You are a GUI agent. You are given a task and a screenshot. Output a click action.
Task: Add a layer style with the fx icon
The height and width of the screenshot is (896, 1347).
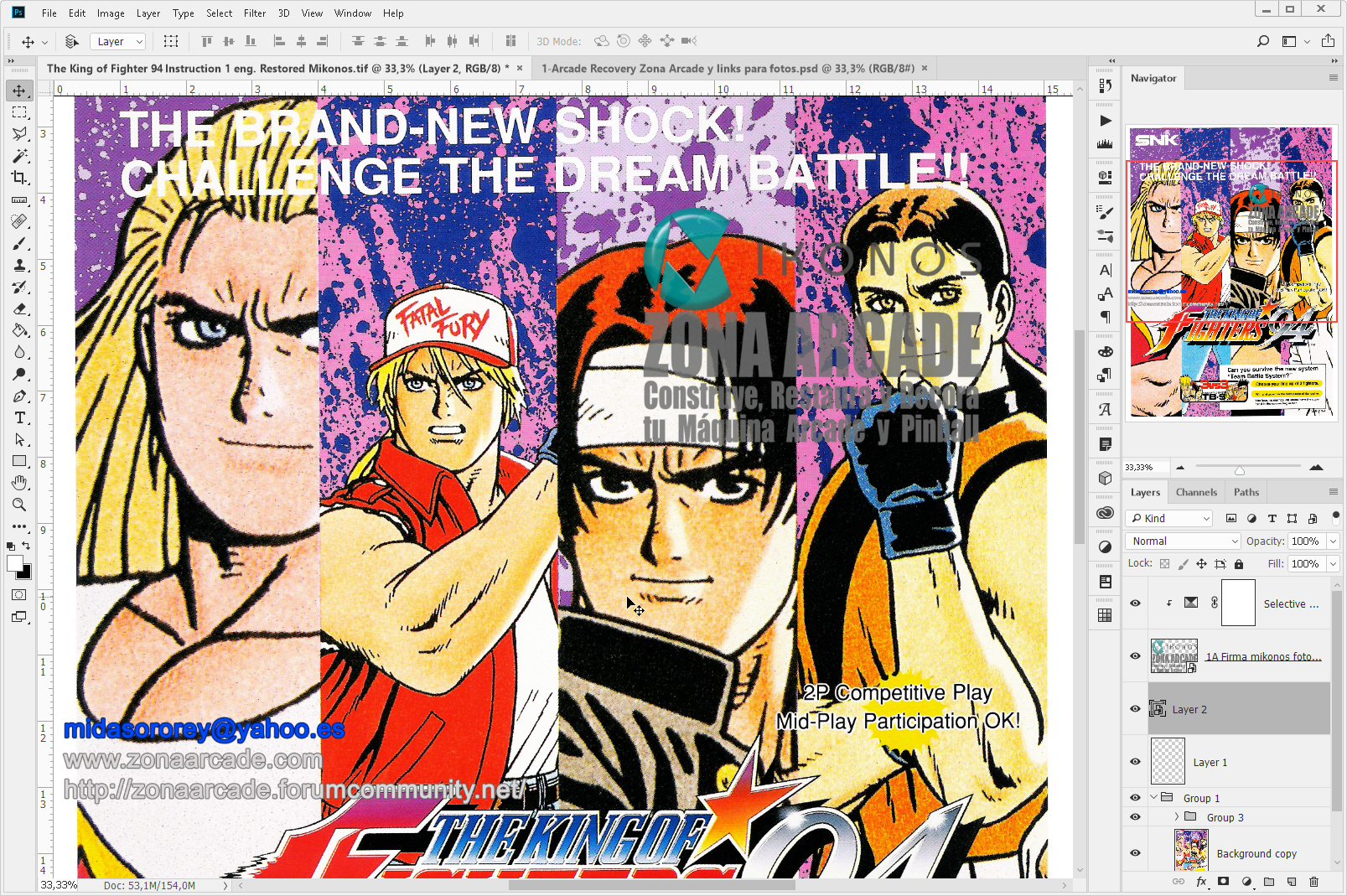click(x=1202, y=882)
